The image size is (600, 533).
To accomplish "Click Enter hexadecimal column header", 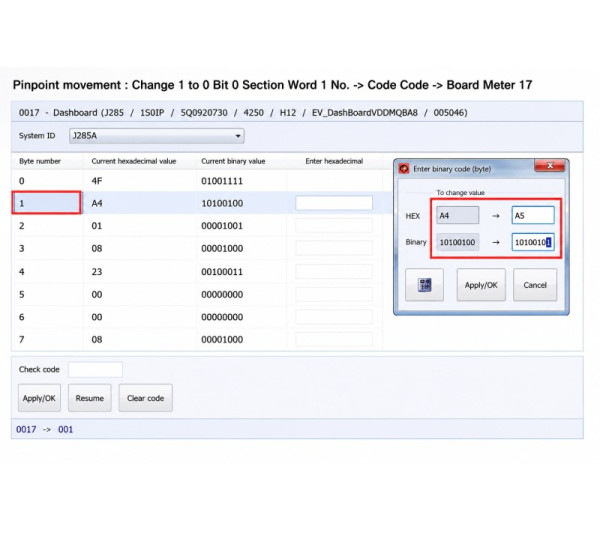I will pos(334,161).
